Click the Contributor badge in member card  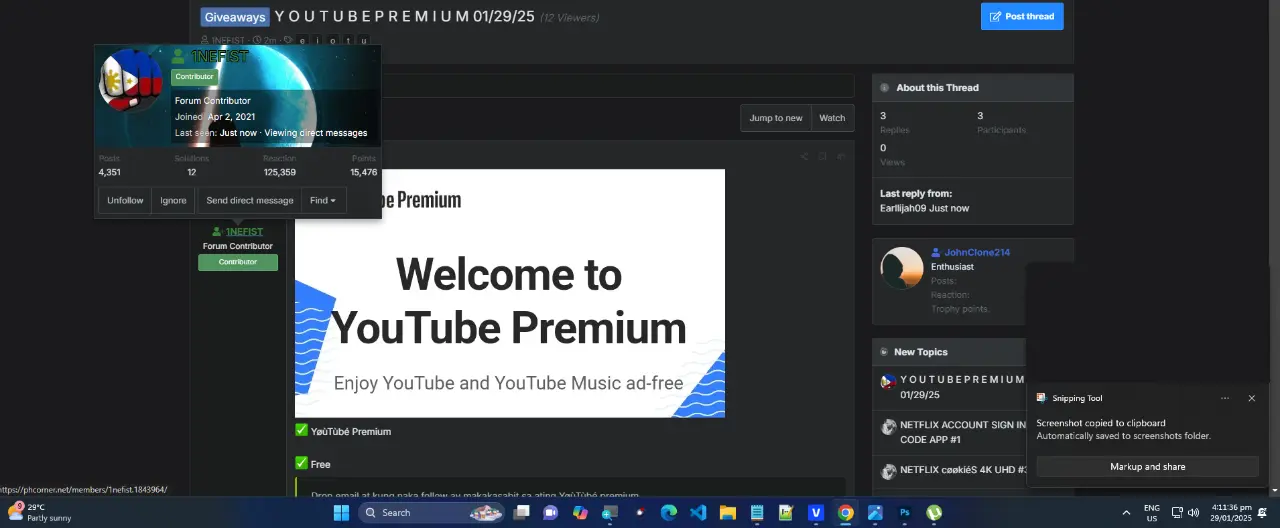tap(194, 77)
